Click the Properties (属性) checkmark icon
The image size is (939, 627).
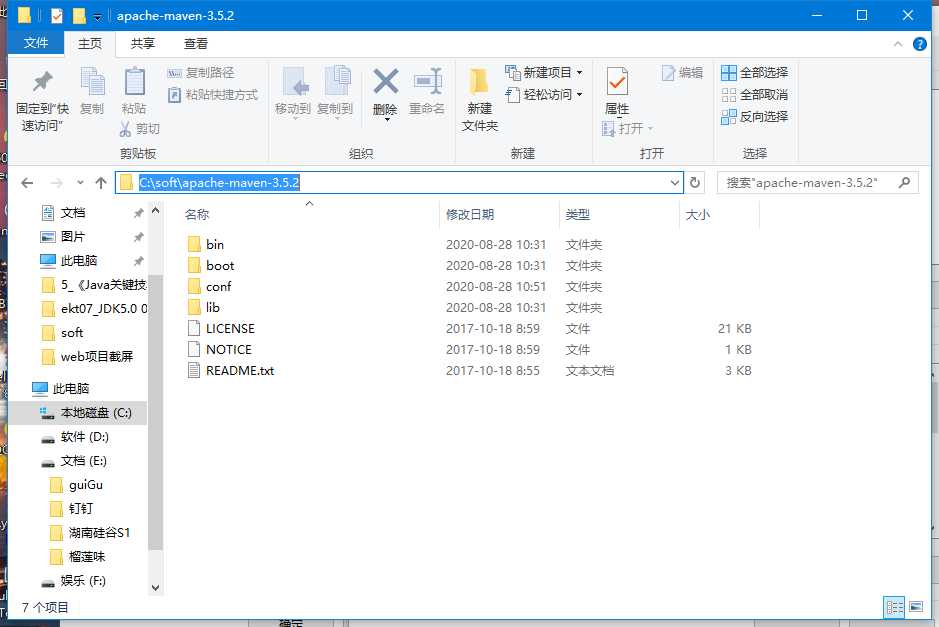(617, 82)
